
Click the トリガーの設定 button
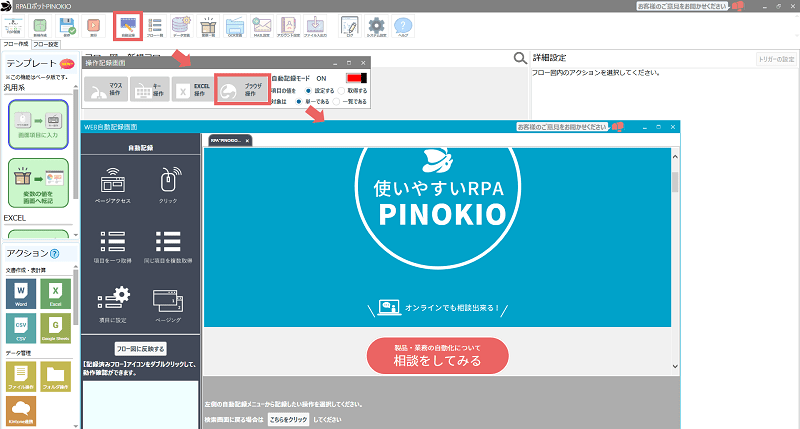[x=776, y=59]
